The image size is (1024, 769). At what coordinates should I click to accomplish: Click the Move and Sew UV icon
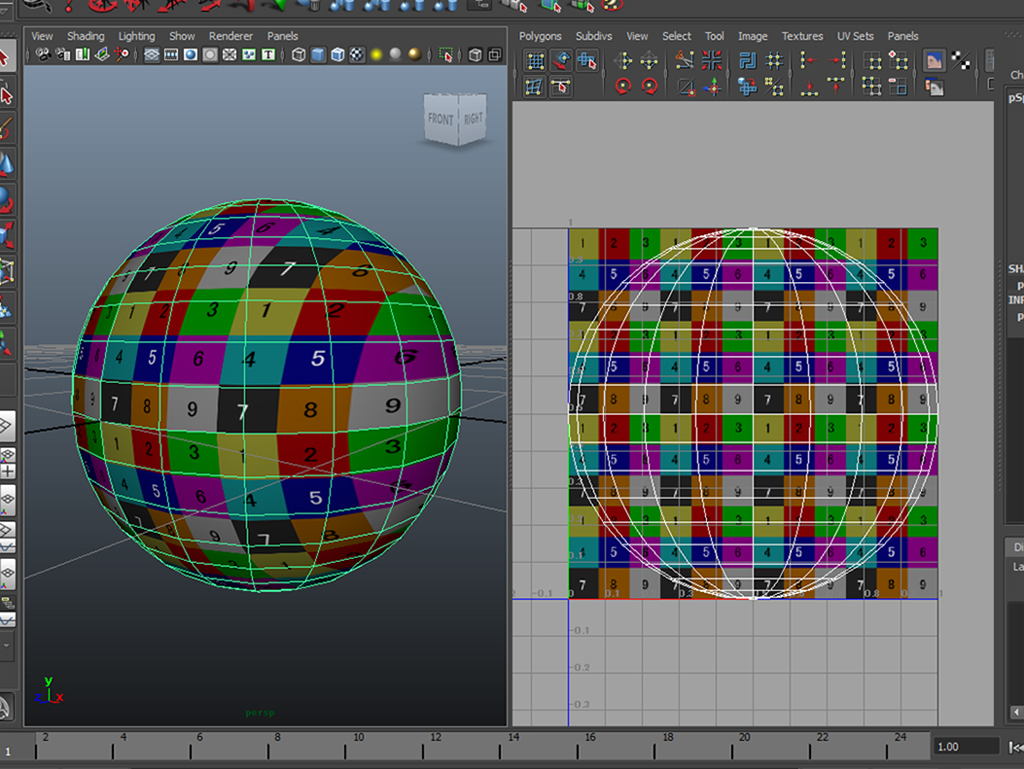tap(712, 87)
